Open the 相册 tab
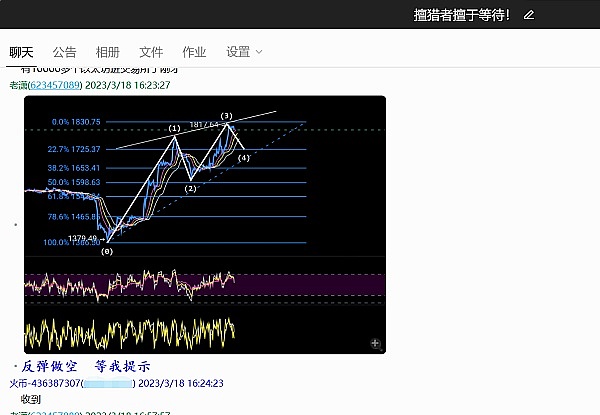 [108, 52]
